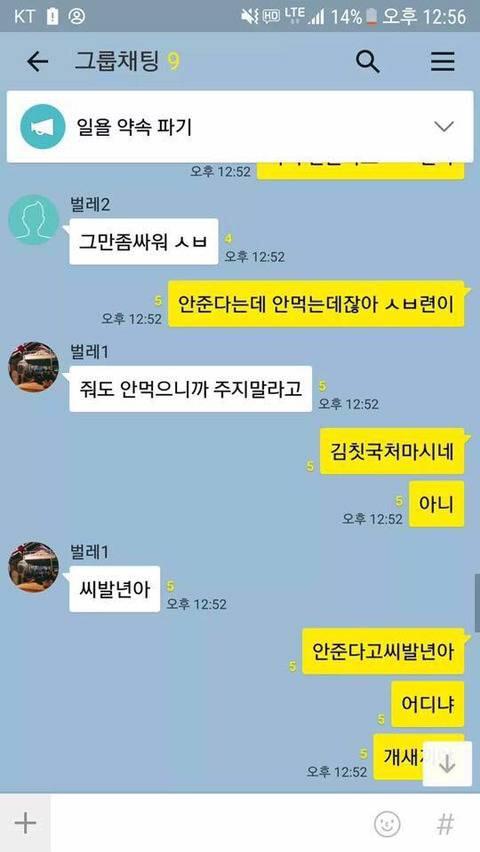Tap the 그룹채팅 title text

pyautogui.click(x=116, y=62)
